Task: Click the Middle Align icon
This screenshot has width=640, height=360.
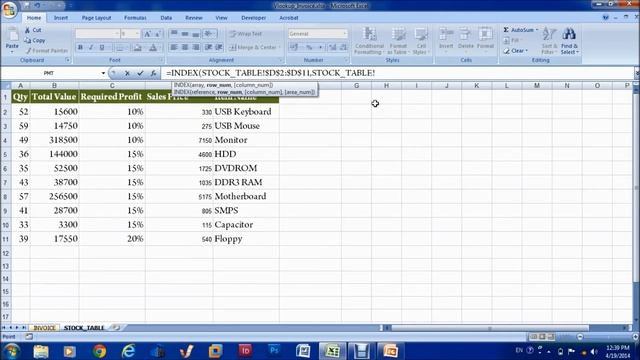Action: point(184,33)
